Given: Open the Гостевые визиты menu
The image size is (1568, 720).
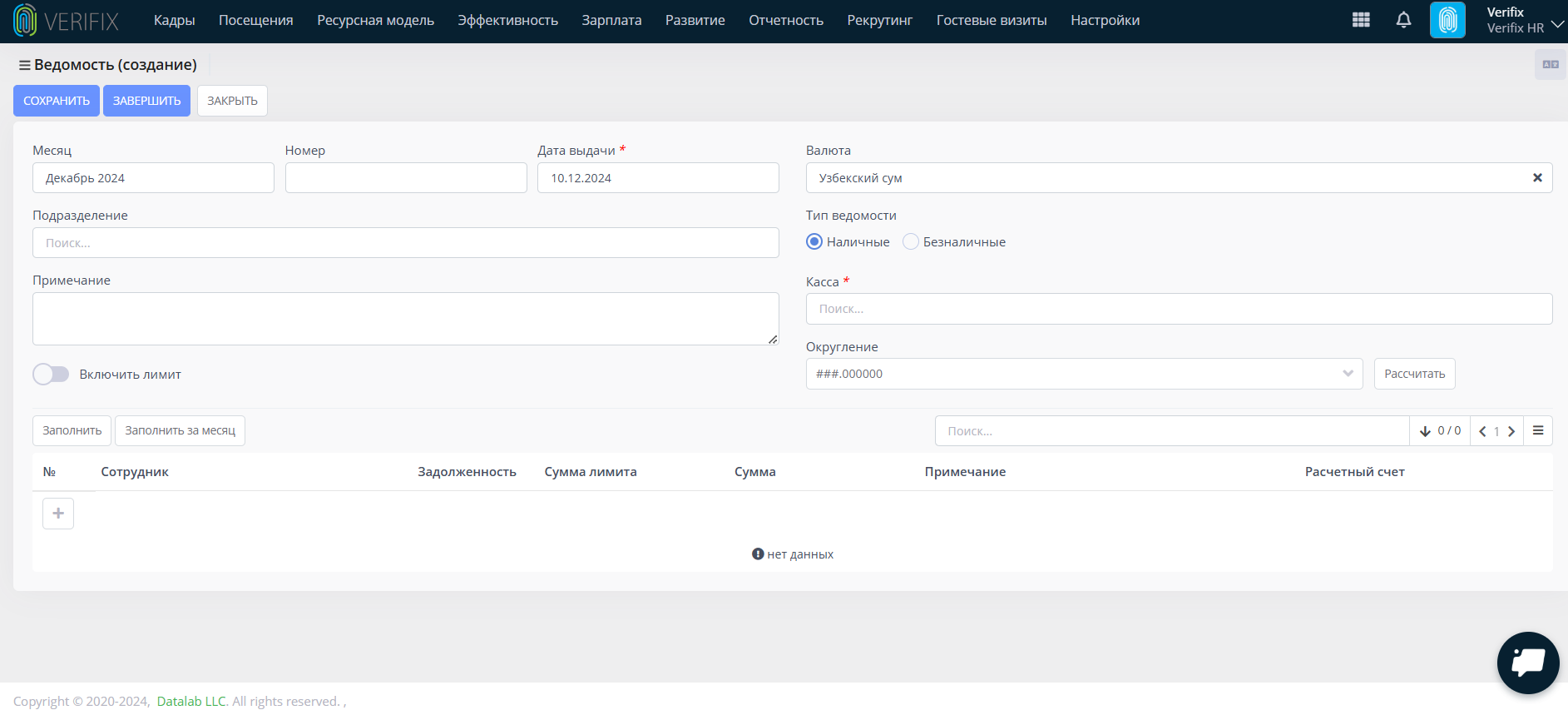Looking at the screenshot, I should [x=992, y=20].
